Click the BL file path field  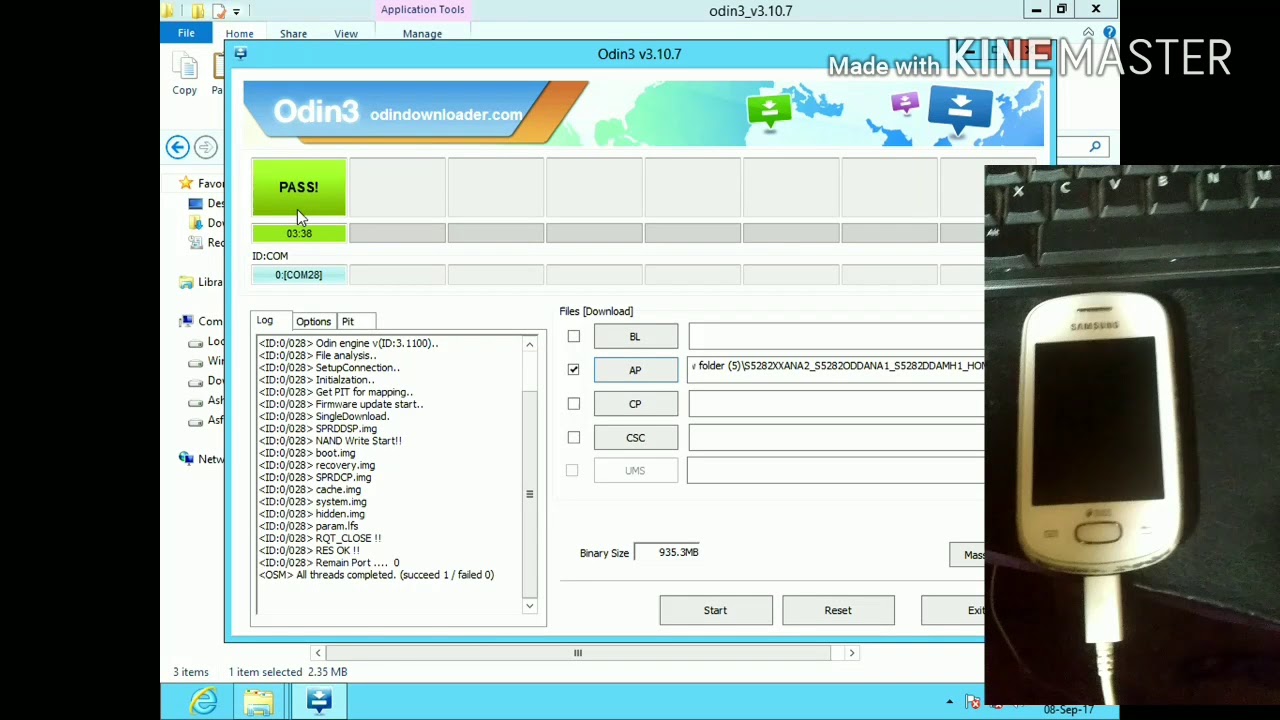(836, 337)
